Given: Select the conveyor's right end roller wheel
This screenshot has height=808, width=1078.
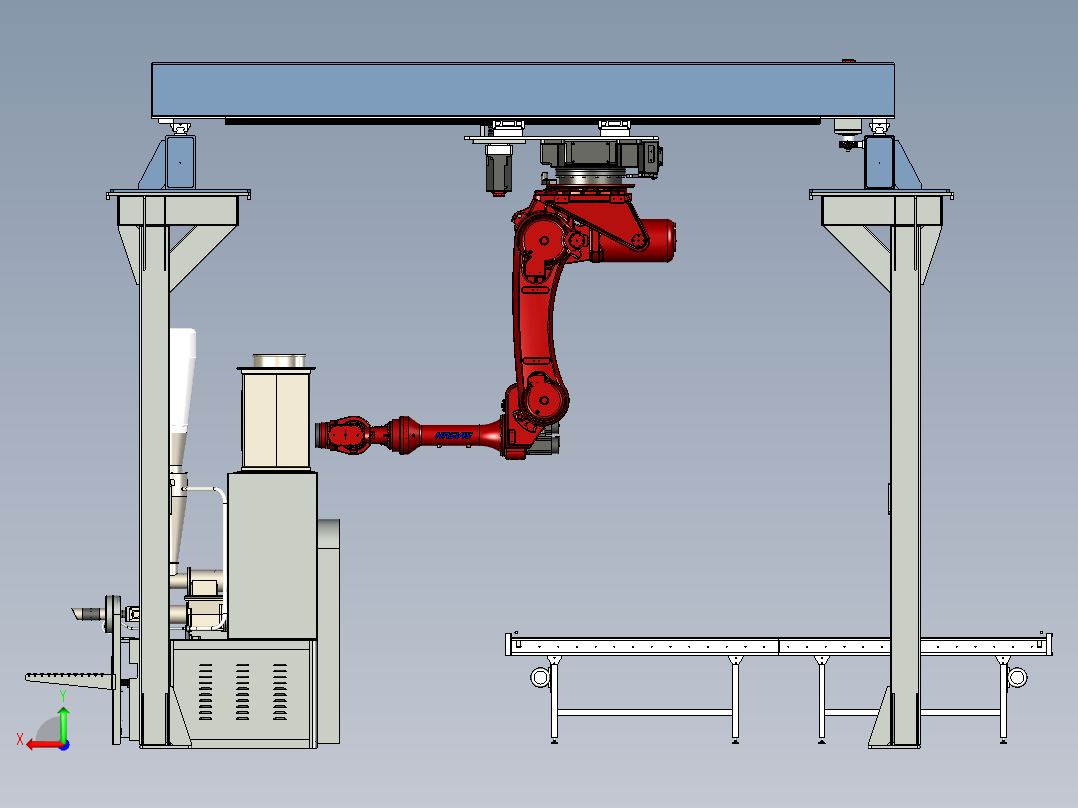Looking at the screenshot, I should pos(1018,677).
